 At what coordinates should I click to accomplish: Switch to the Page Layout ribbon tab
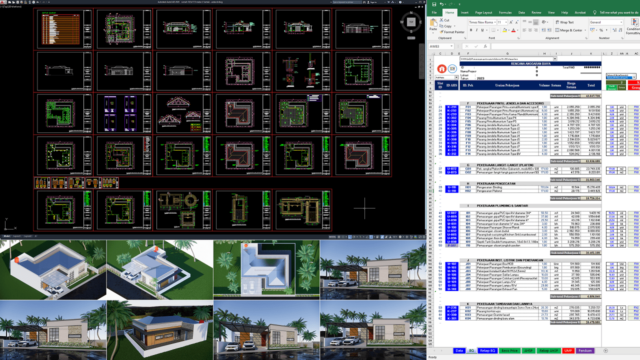(x=484, y=13)
